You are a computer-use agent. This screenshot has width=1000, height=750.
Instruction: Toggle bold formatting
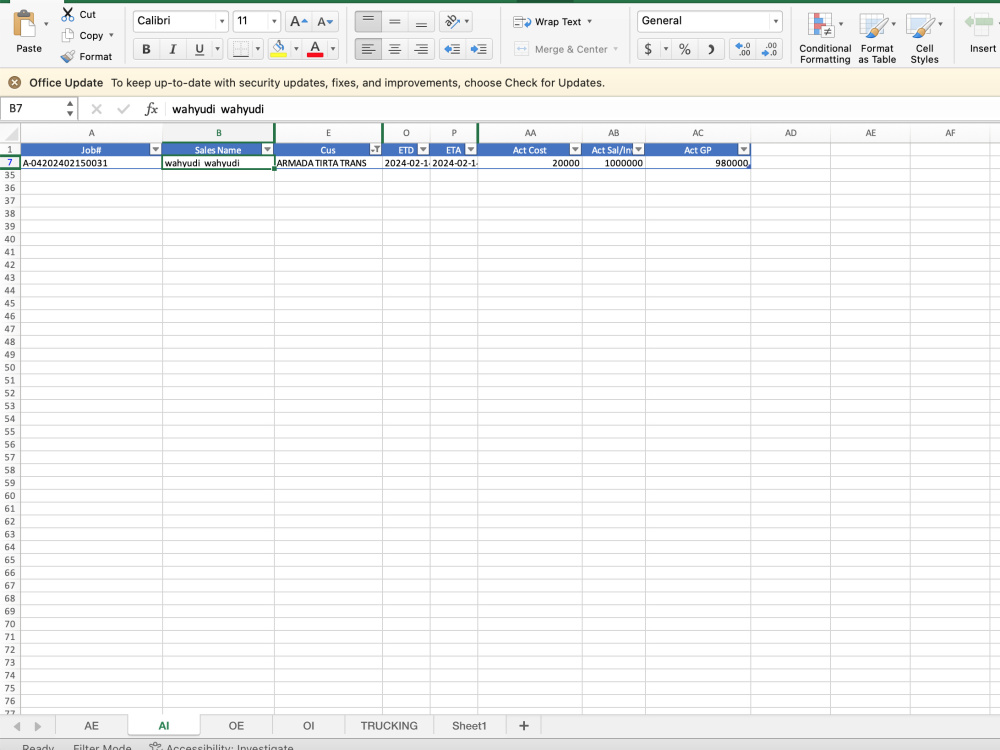pos(146,49)
